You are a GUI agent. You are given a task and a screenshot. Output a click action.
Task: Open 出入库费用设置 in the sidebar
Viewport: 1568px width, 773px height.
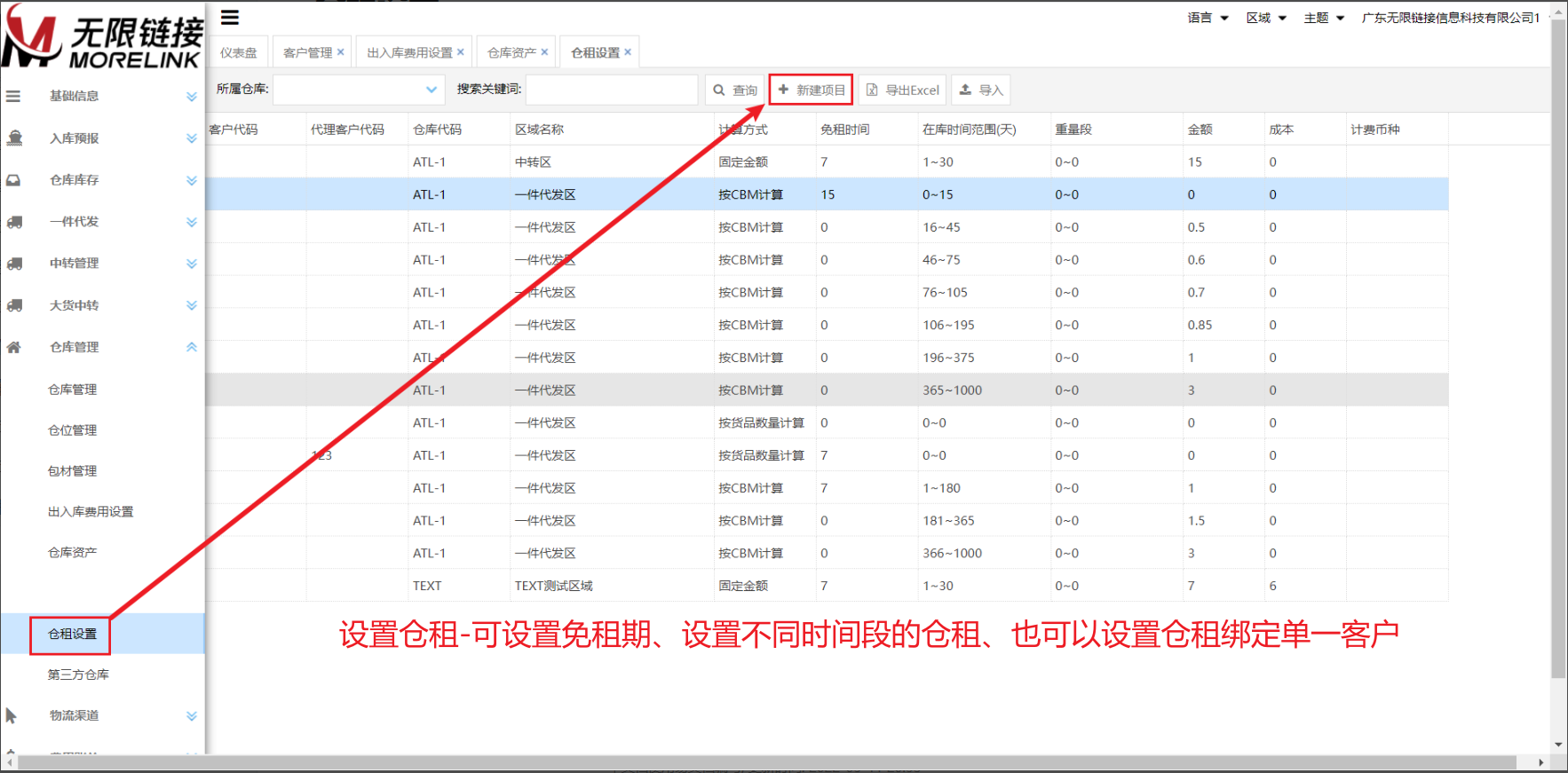[91, 512]
